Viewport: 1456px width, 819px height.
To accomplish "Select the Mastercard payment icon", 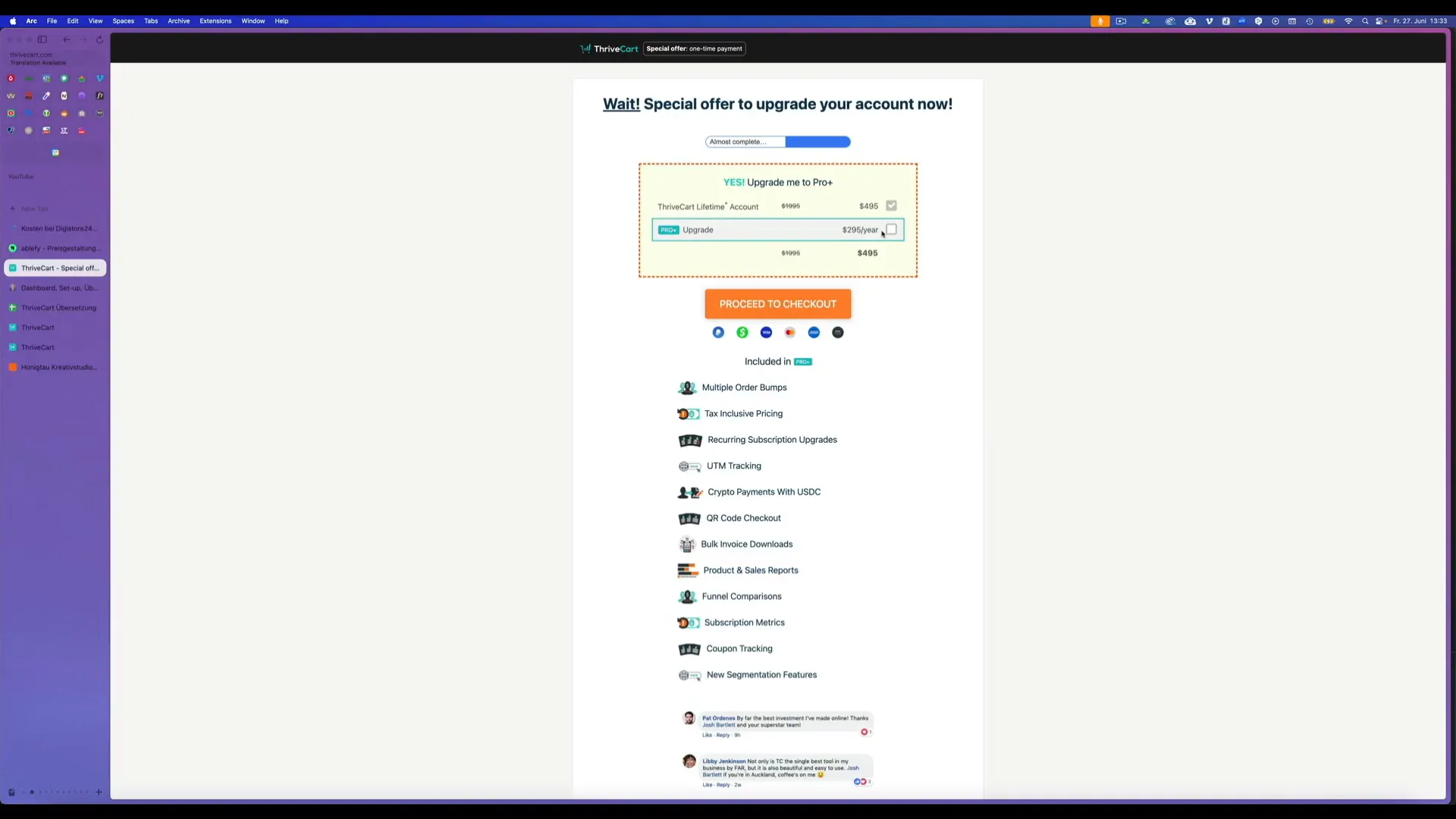I will [790, 332].
